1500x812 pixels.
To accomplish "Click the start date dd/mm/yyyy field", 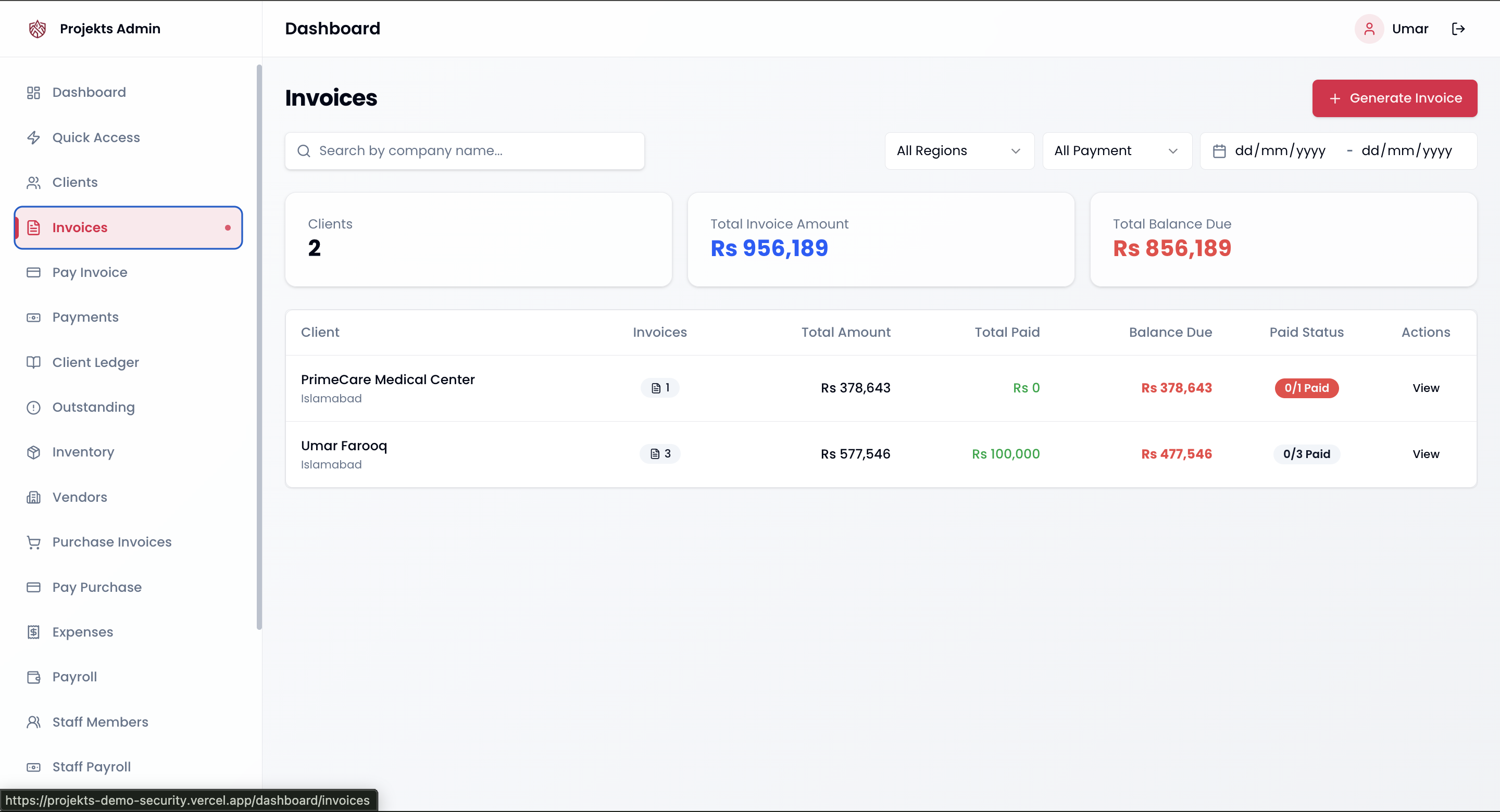I will [x=1280, y=151].
